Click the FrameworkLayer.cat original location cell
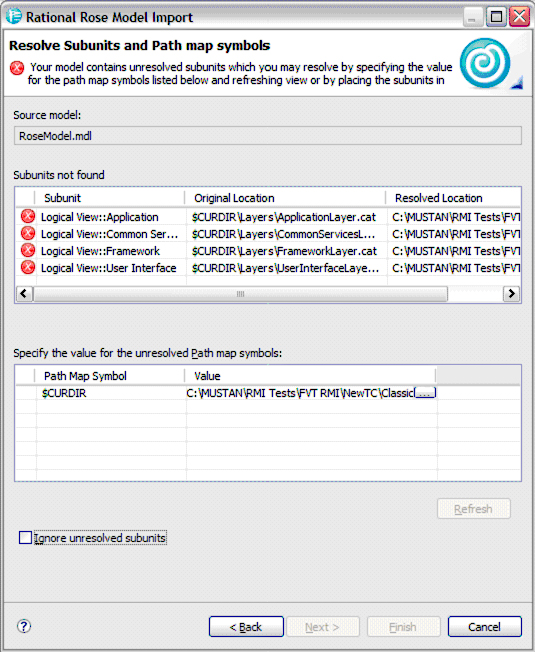This screenshot has height=652, width=535. 286,251
